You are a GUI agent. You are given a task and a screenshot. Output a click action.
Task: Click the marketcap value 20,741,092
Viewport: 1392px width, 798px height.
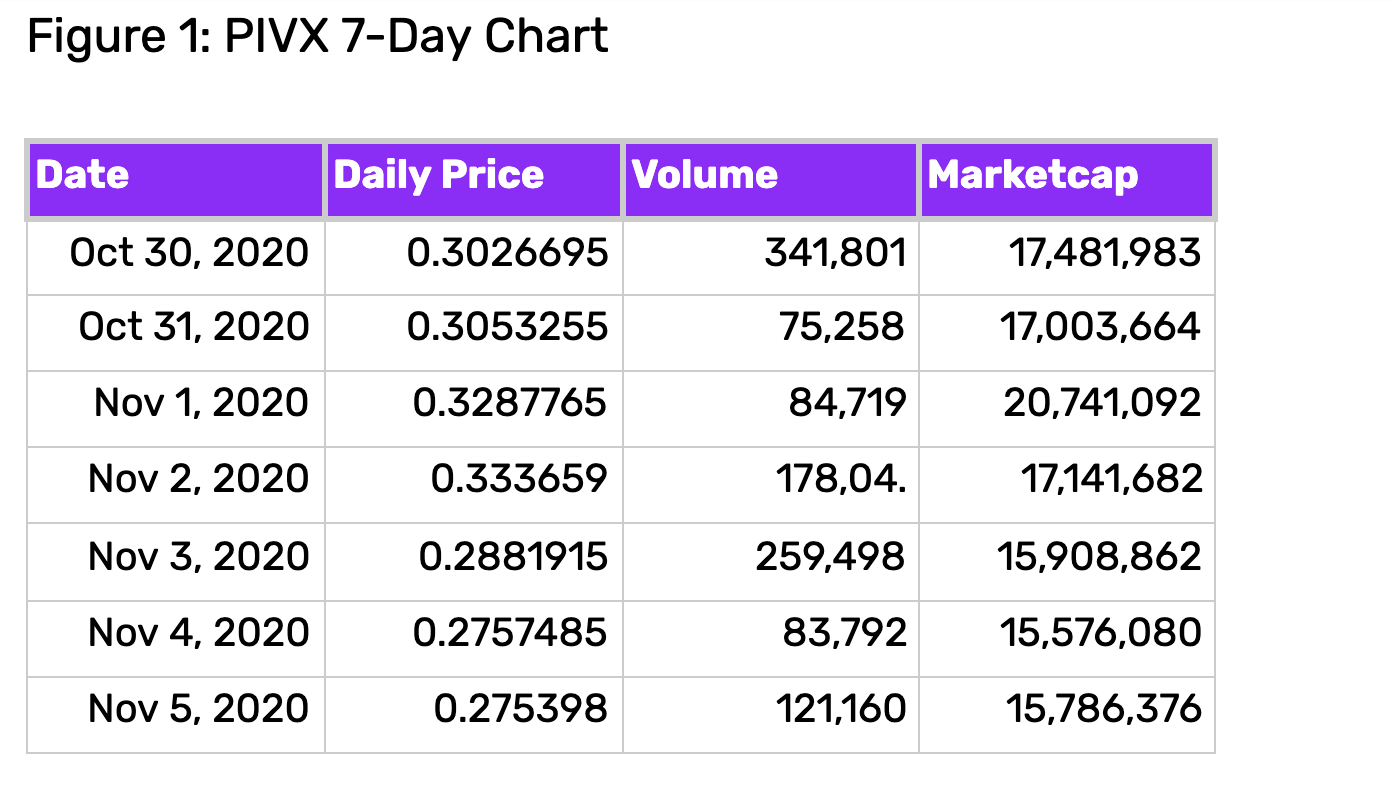coord(1102,403)
